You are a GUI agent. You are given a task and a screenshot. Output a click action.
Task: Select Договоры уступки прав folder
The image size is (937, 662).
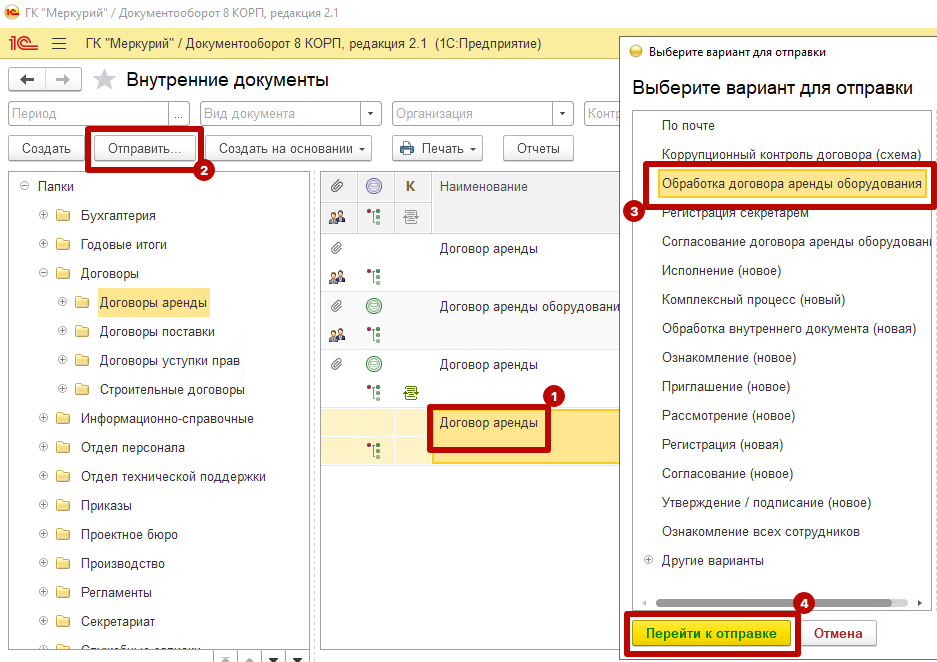(x=170, y=360)
